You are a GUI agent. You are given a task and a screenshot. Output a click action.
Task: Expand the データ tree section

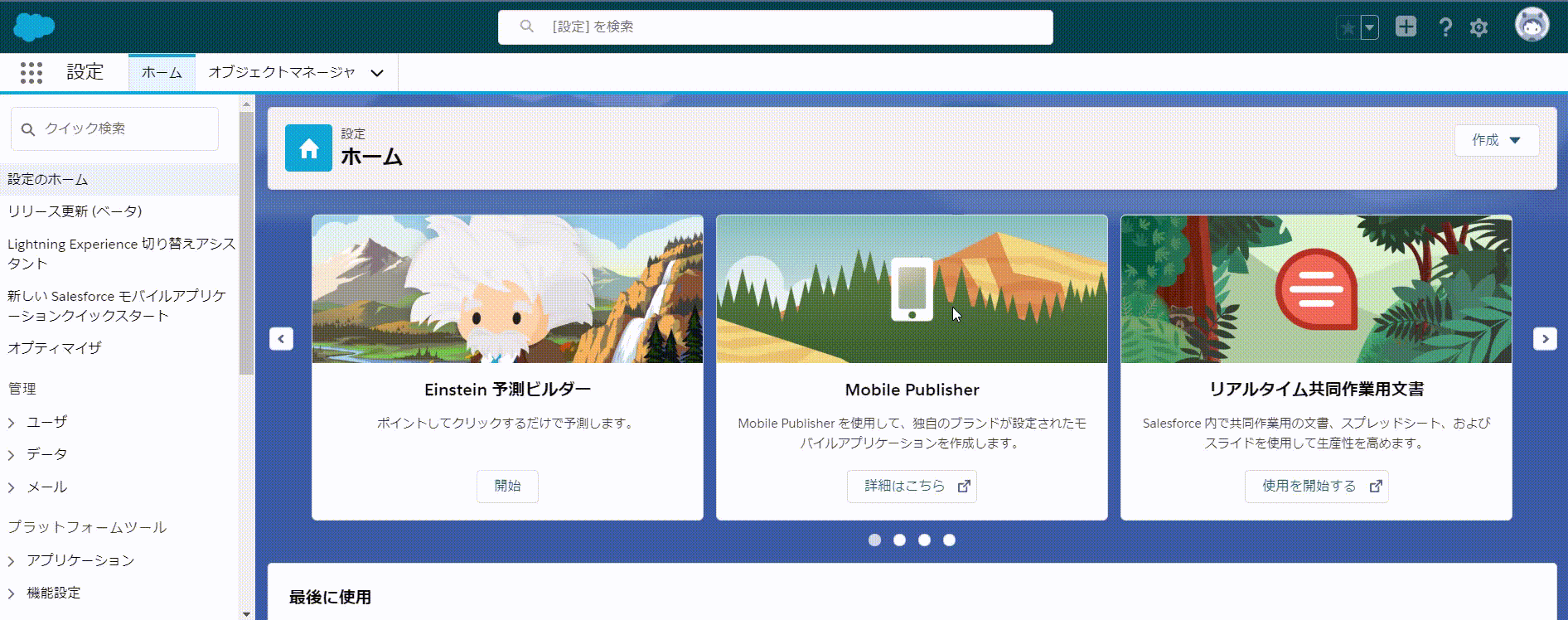pyautogui.click(x=12, y=455)
